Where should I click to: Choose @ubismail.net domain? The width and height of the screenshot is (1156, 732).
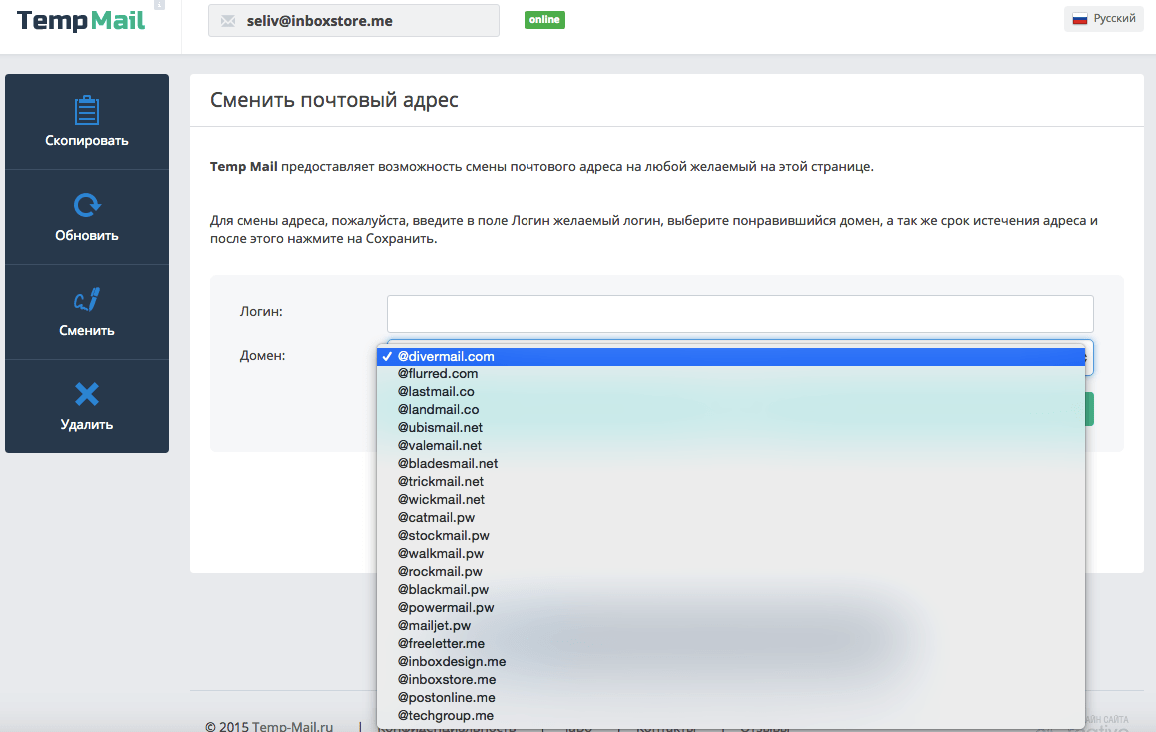pos(731,428)
